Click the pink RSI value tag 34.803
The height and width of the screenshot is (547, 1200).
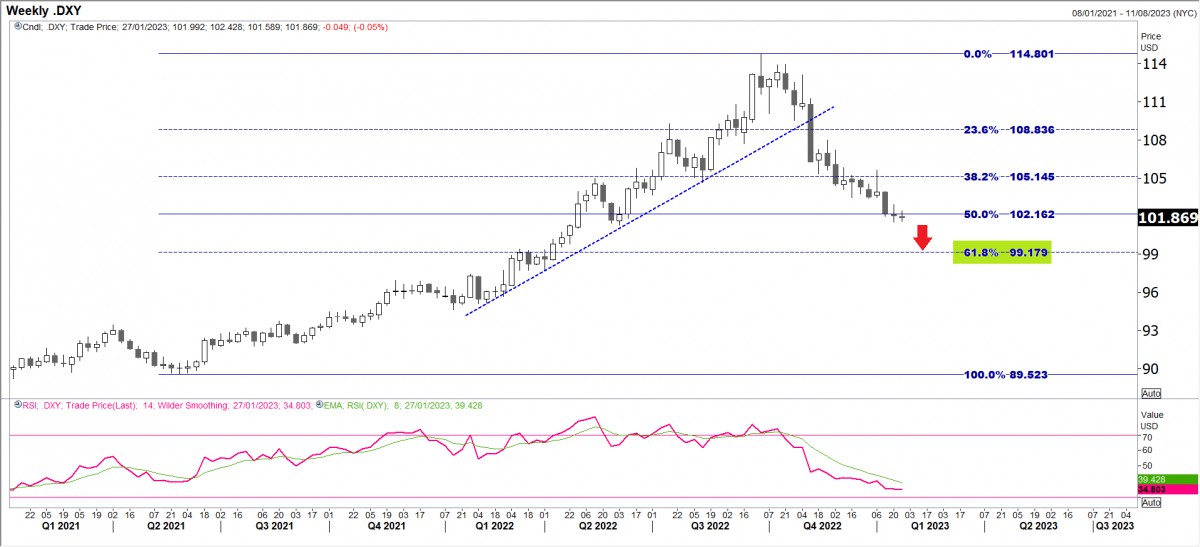coord(1167,489)
